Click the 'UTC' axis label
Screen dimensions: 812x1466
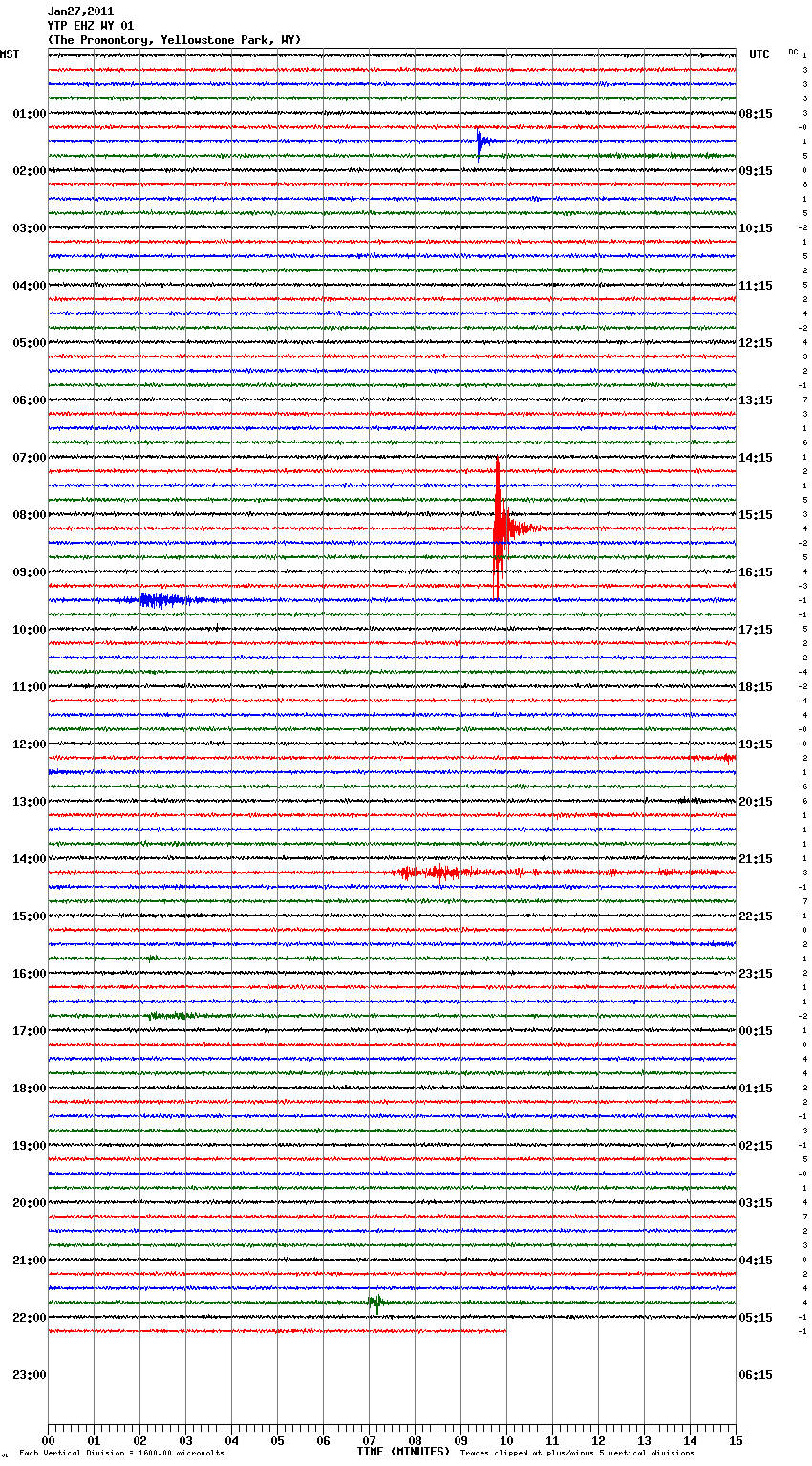(x=759, y=54)
